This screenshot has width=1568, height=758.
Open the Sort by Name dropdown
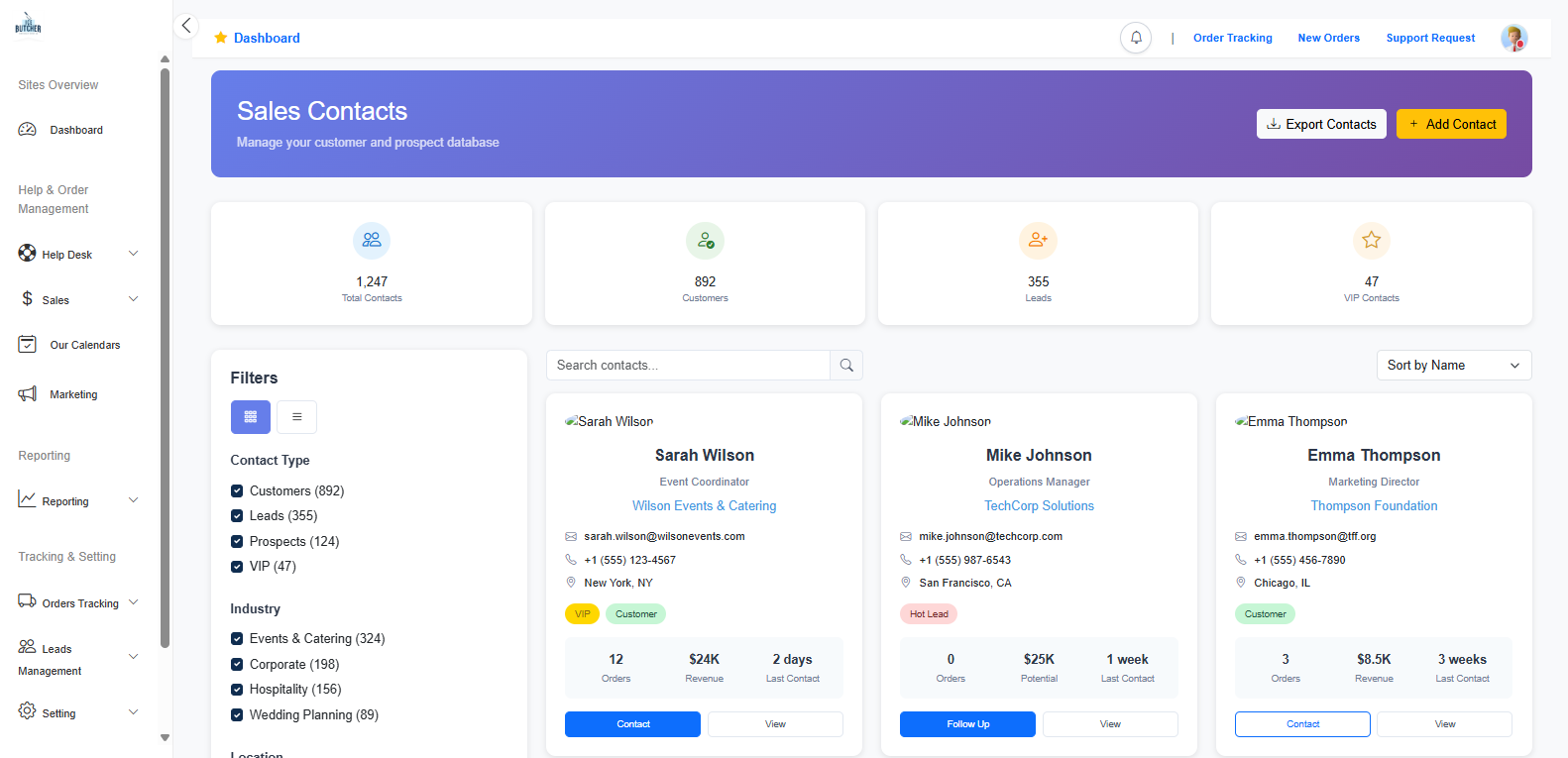tap(1453, 365)
